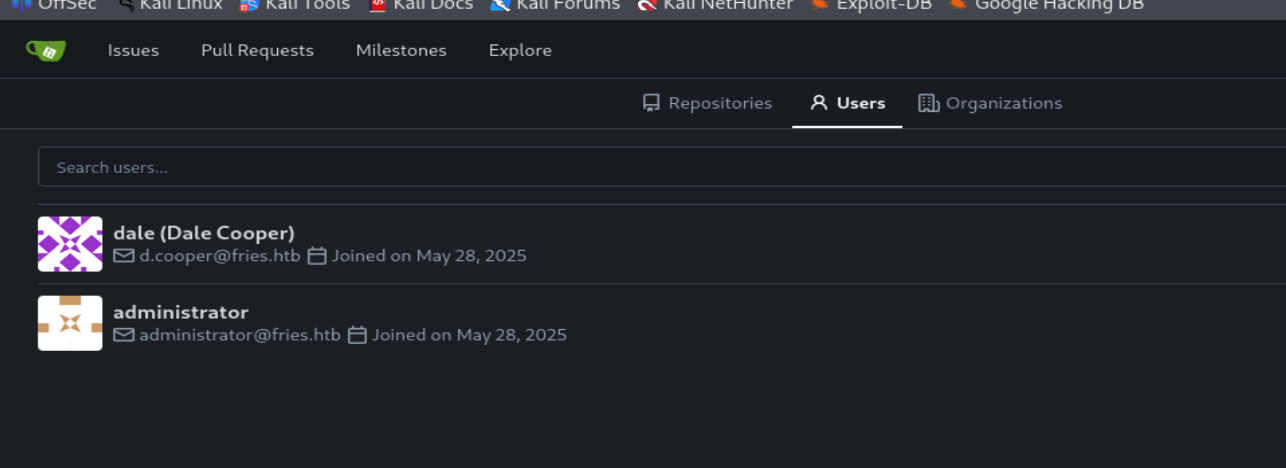Click the Repositories tab icon
This screenshot has height=468, width=1286.
point(651,103)
